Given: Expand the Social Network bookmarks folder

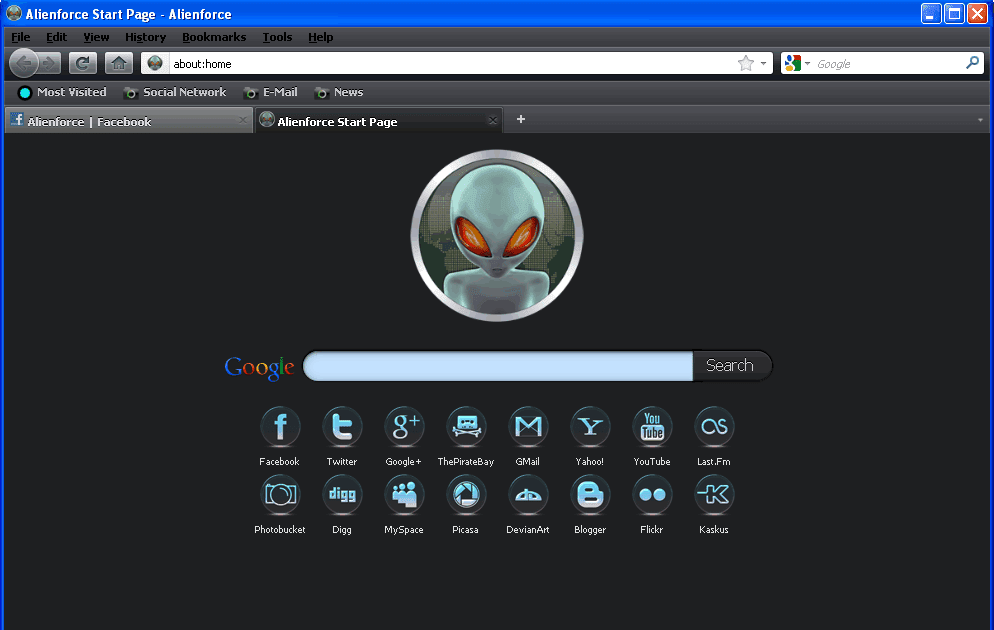Looking at the screenshot, I should tap(175, 93).
